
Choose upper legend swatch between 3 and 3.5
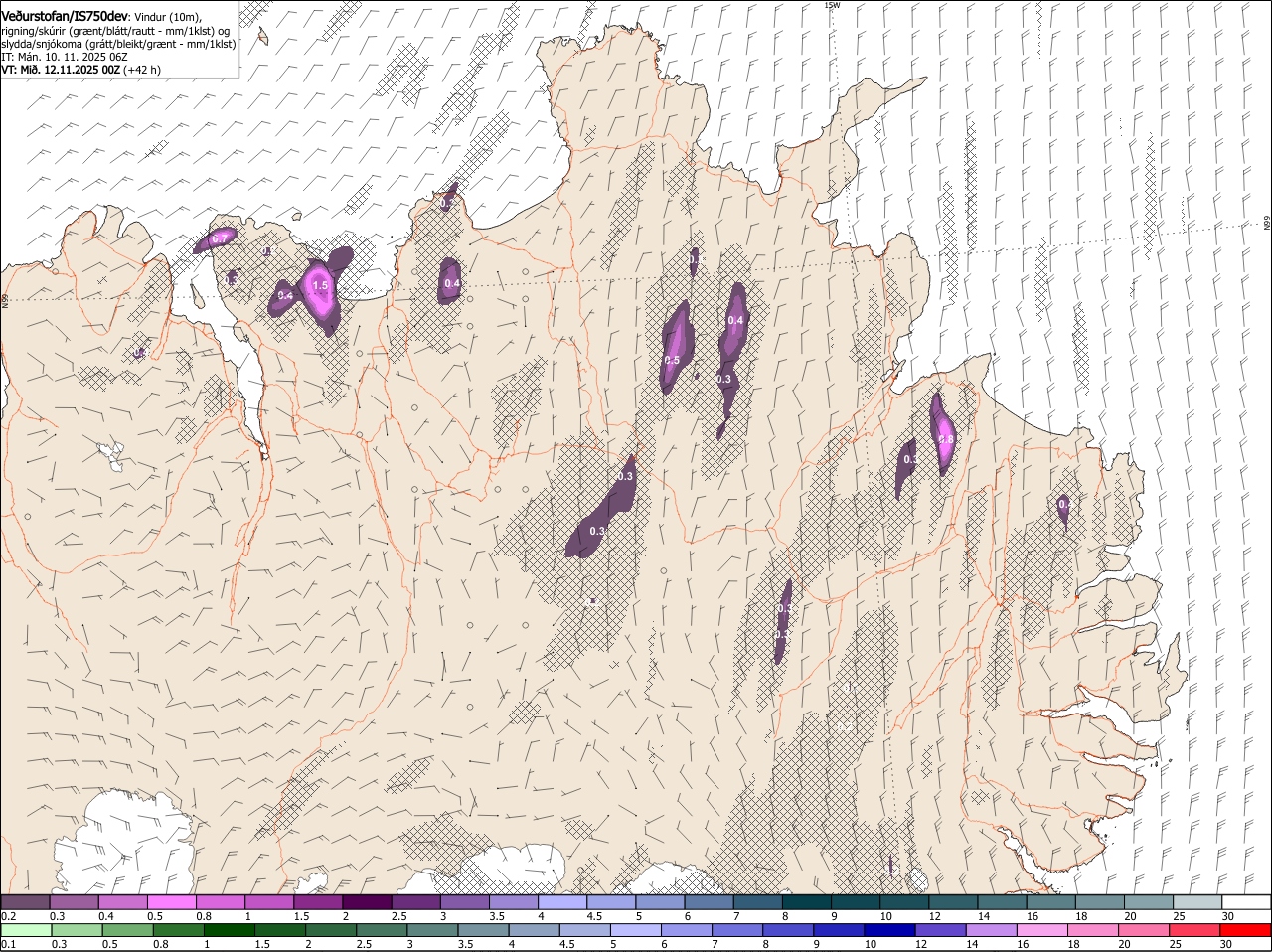click(464, 902)
